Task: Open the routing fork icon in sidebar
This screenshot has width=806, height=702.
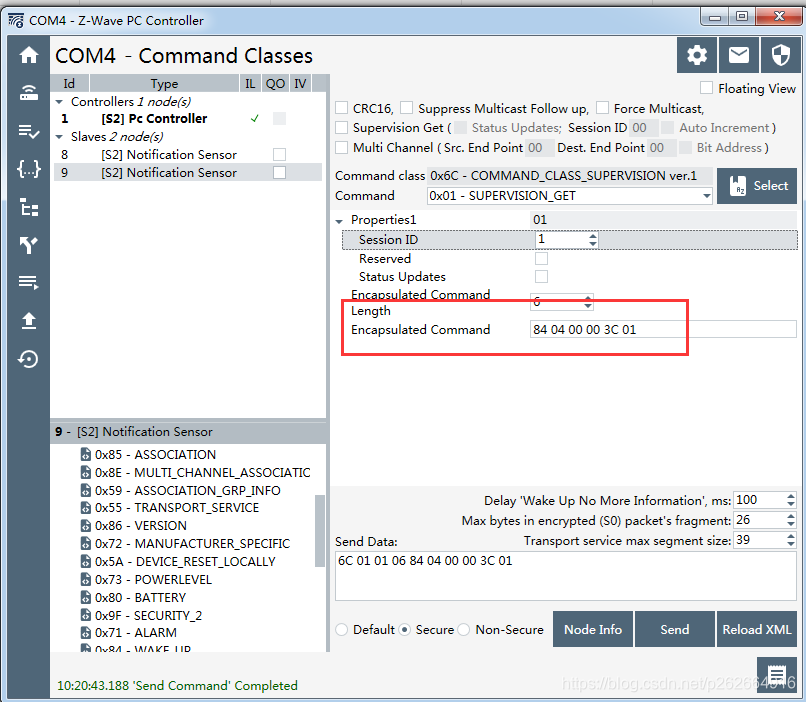Action: 29,245
